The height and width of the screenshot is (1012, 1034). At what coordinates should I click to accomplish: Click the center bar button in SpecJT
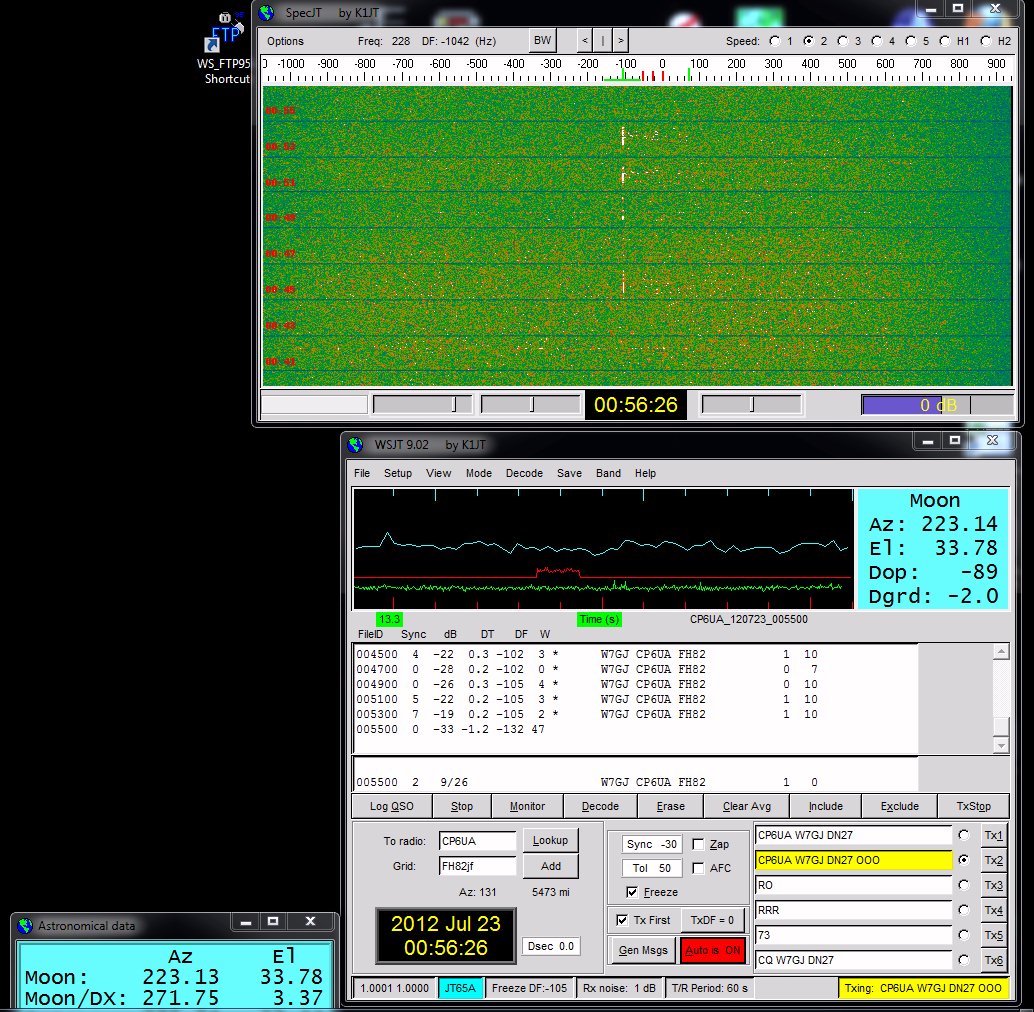603,41
